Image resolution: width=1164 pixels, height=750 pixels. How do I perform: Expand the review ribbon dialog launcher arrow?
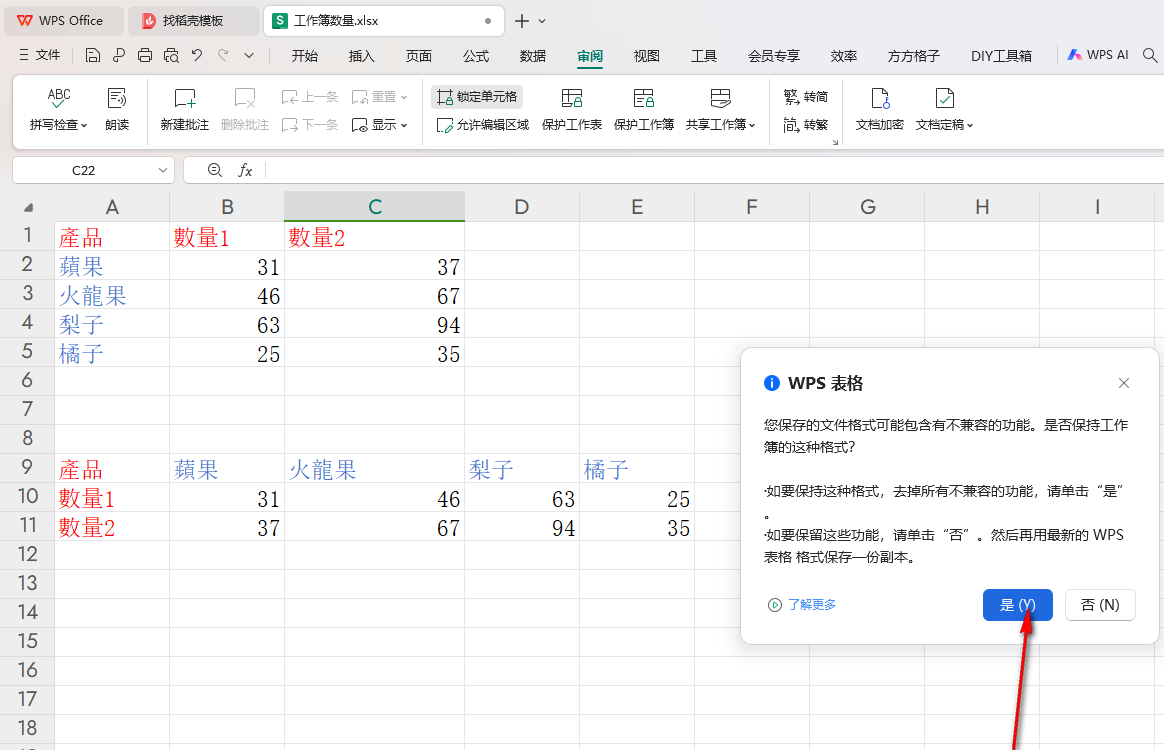[835, 143]
